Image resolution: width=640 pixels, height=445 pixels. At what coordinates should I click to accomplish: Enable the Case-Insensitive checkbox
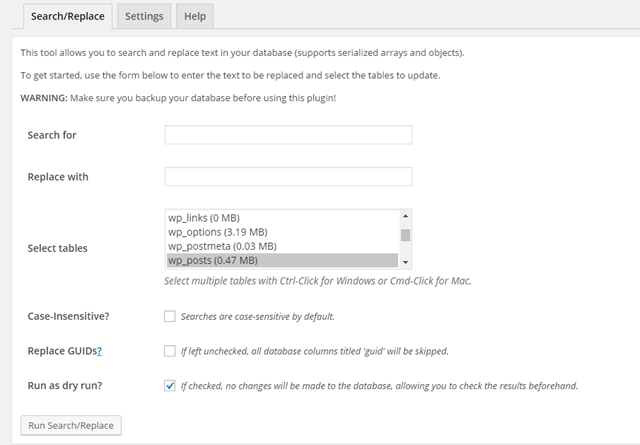click(170, 316)
